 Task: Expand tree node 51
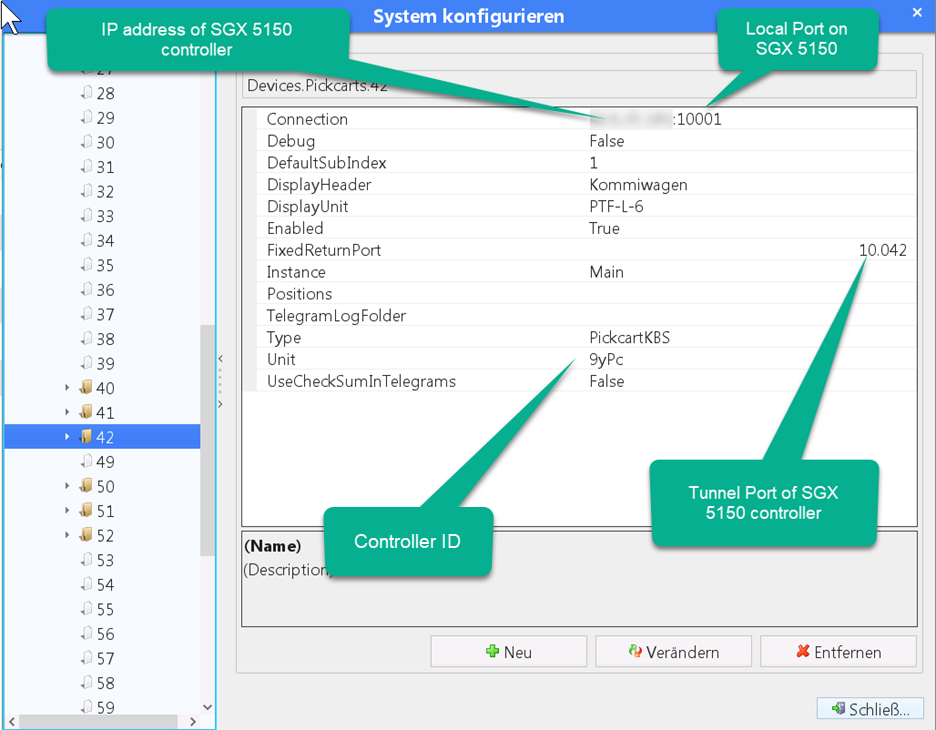coord(67,510)
